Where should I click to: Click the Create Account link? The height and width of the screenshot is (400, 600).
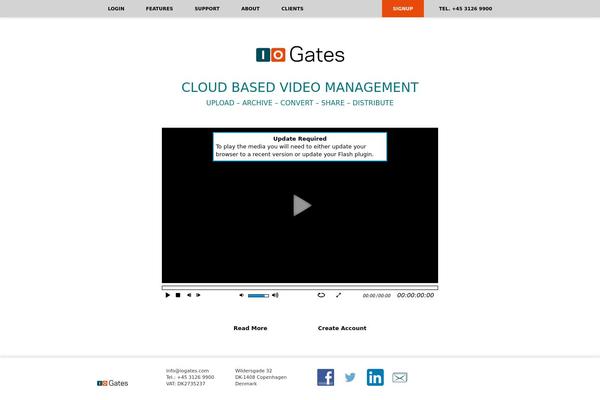pyautogui.click(x=342, y=328)
